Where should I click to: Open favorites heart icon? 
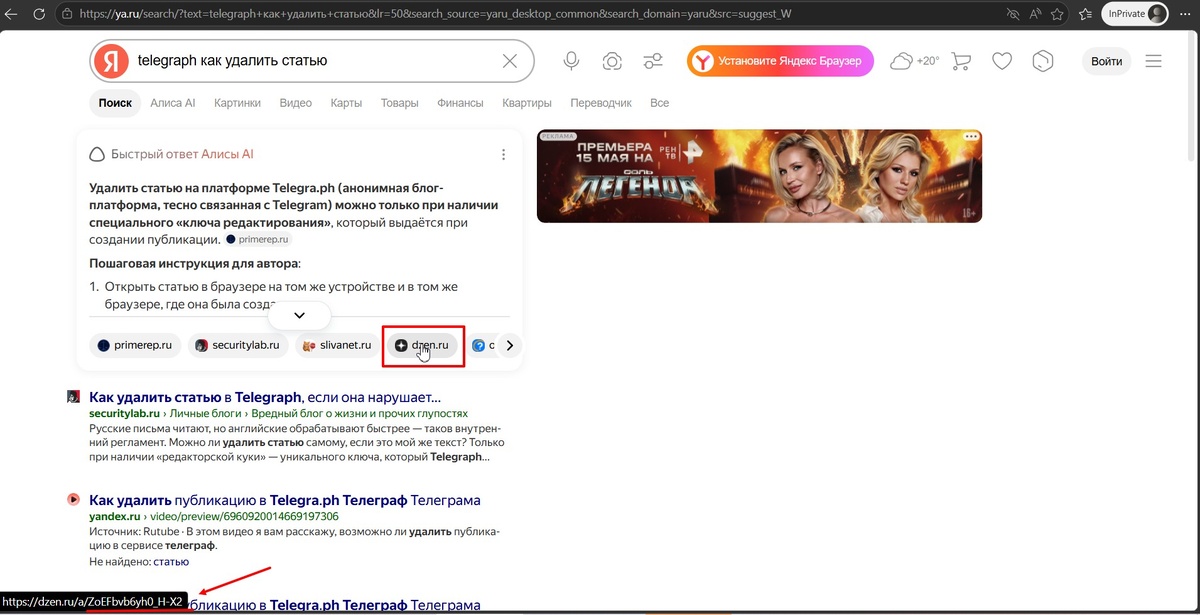point(1002,61)
